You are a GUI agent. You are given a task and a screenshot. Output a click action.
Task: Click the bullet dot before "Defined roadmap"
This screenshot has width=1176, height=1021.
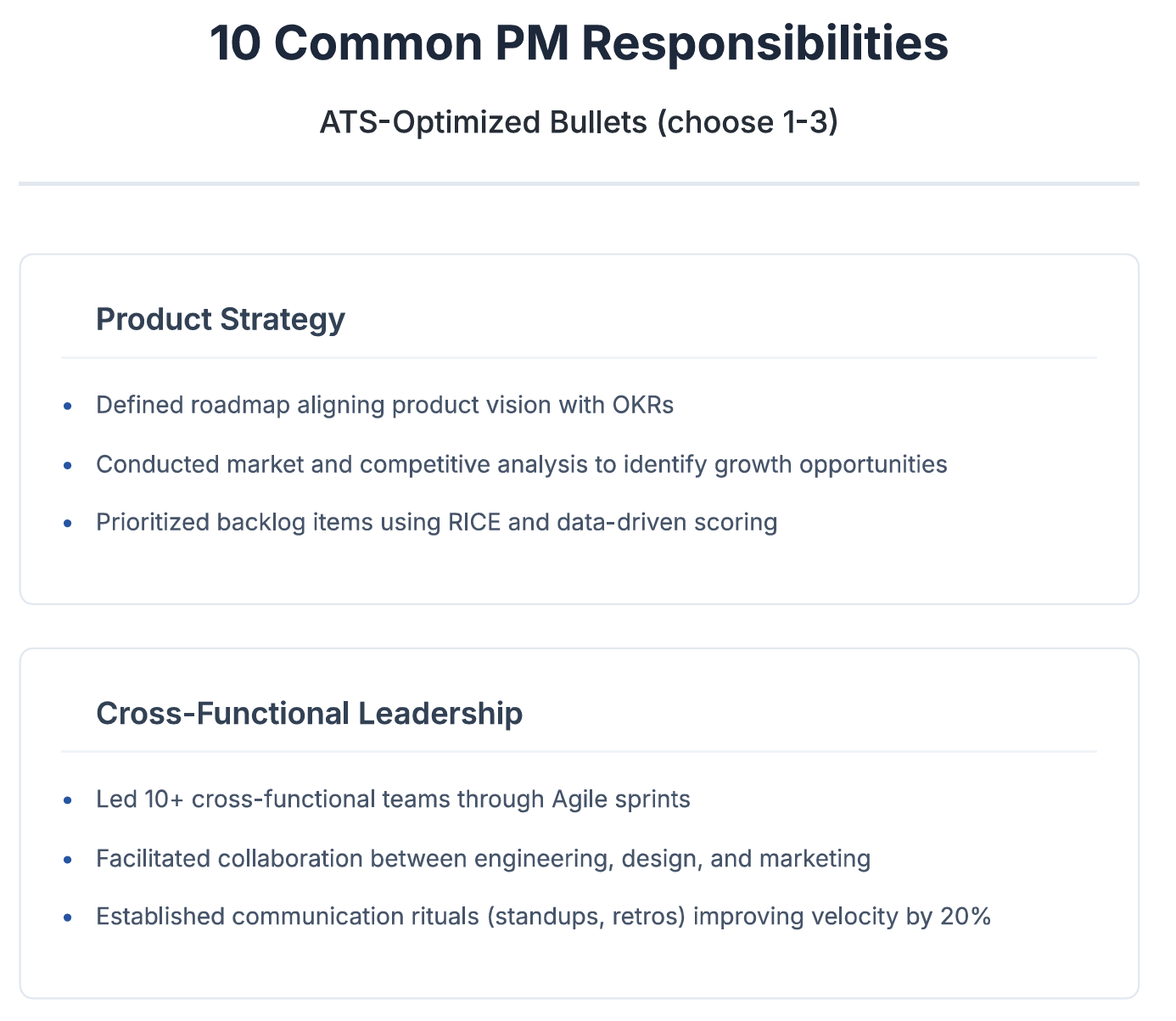click(68, 406)
